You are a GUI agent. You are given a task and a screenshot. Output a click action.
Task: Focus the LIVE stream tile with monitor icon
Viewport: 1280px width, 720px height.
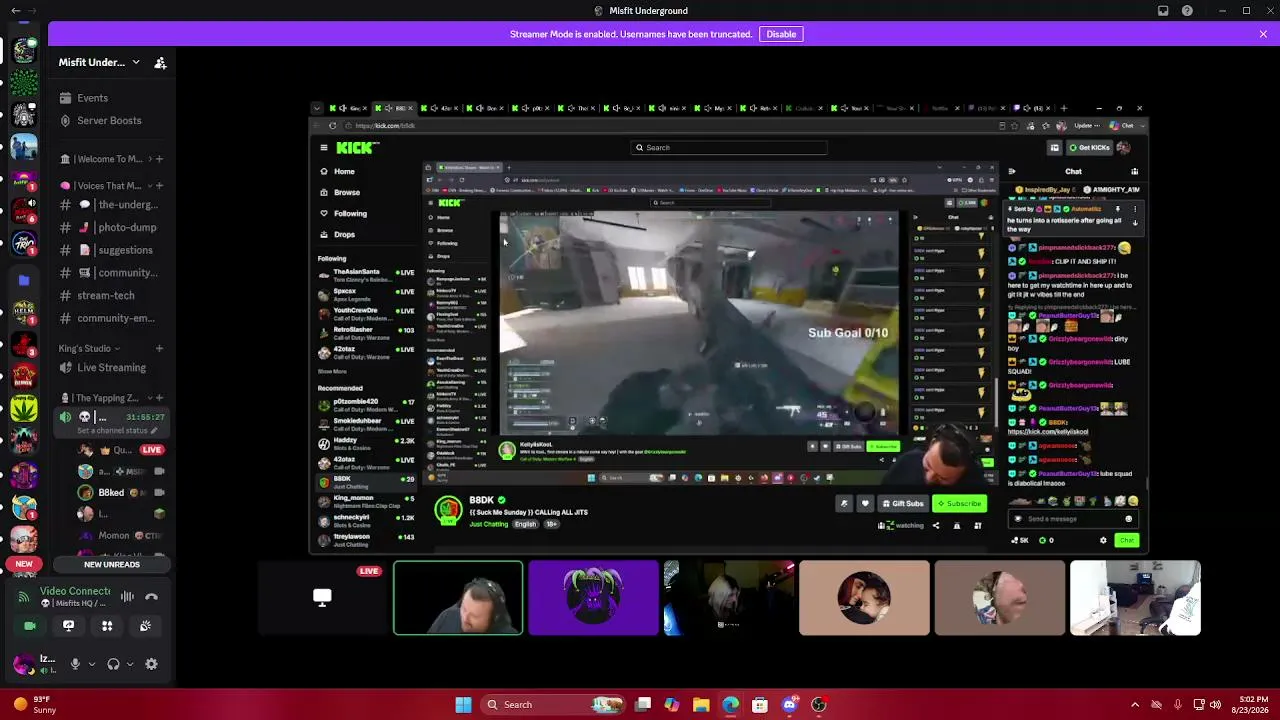322,598
